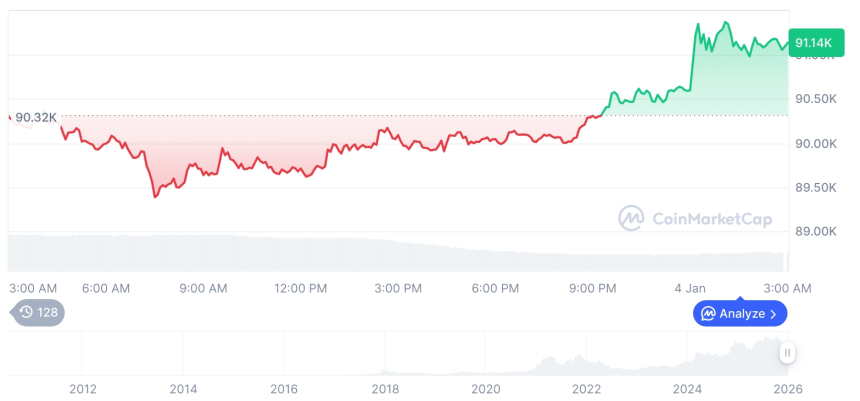Select the 4 Jan date marker
This screenshot has height=401, width=860.
pyautogui.click(x=689, y=288)
